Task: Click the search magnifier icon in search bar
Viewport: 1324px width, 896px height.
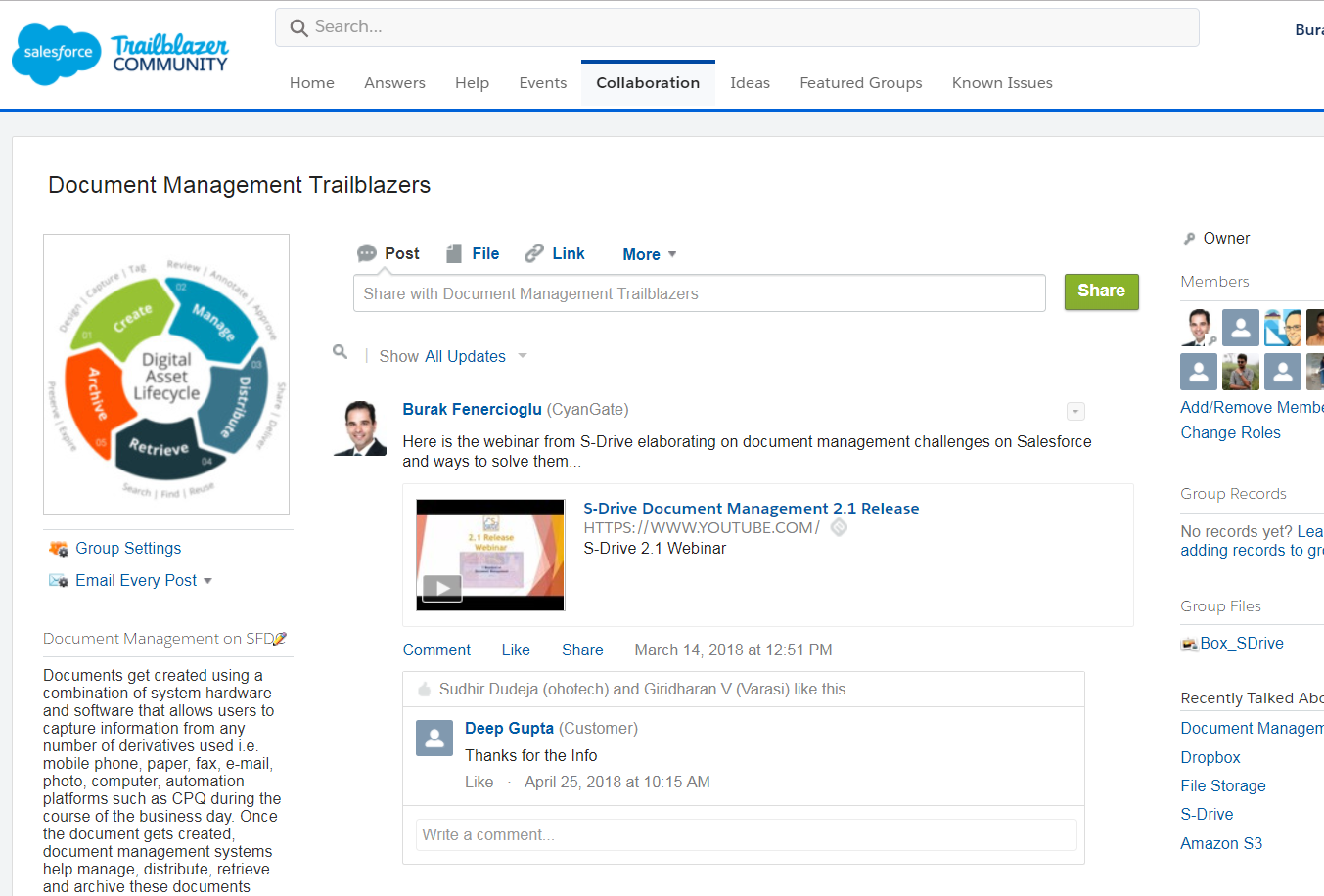Action: pos(298,27)
